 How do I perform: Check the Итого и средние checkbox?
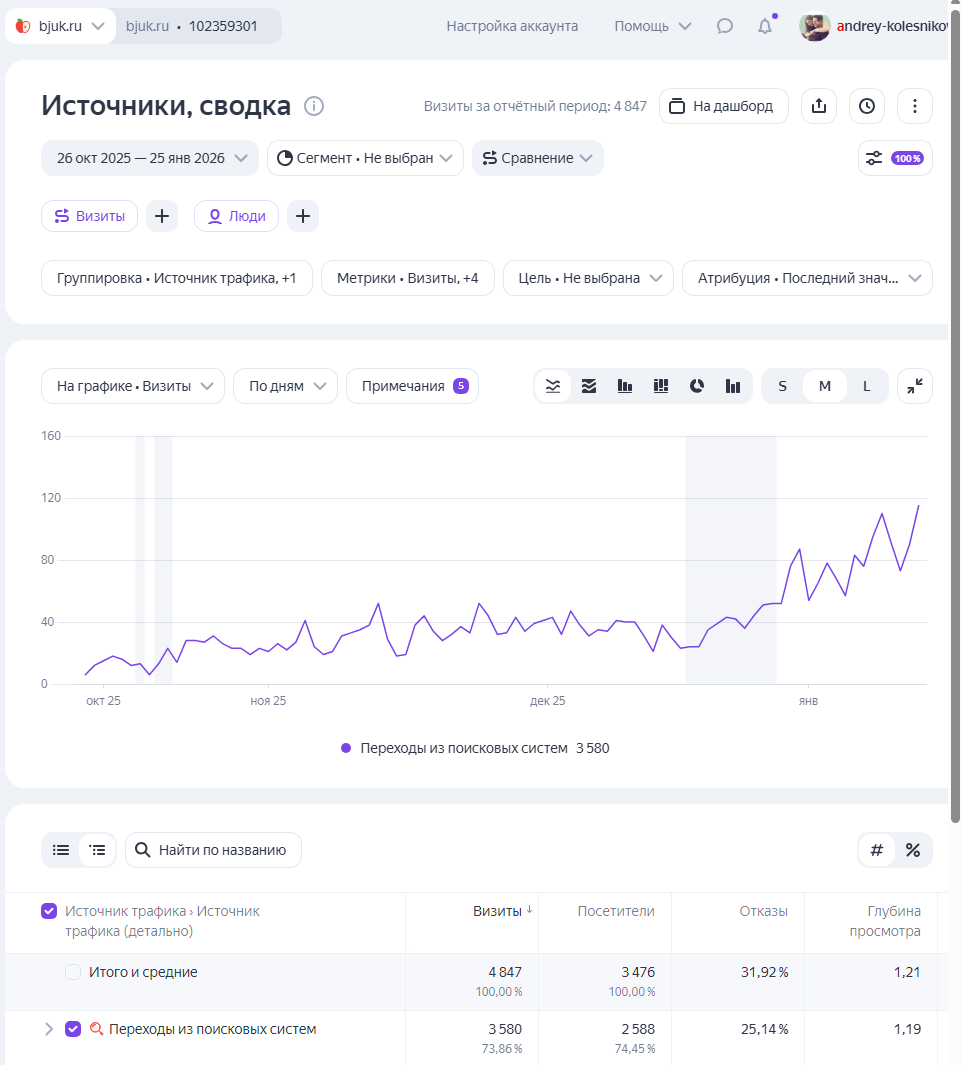73,972
